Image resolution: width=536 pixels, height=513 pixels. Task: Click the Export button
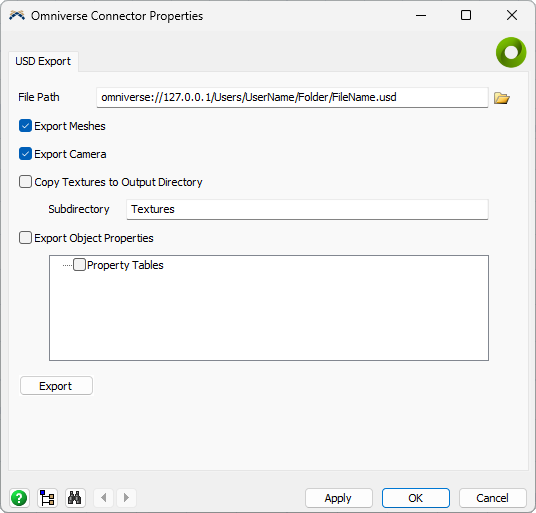56,386
